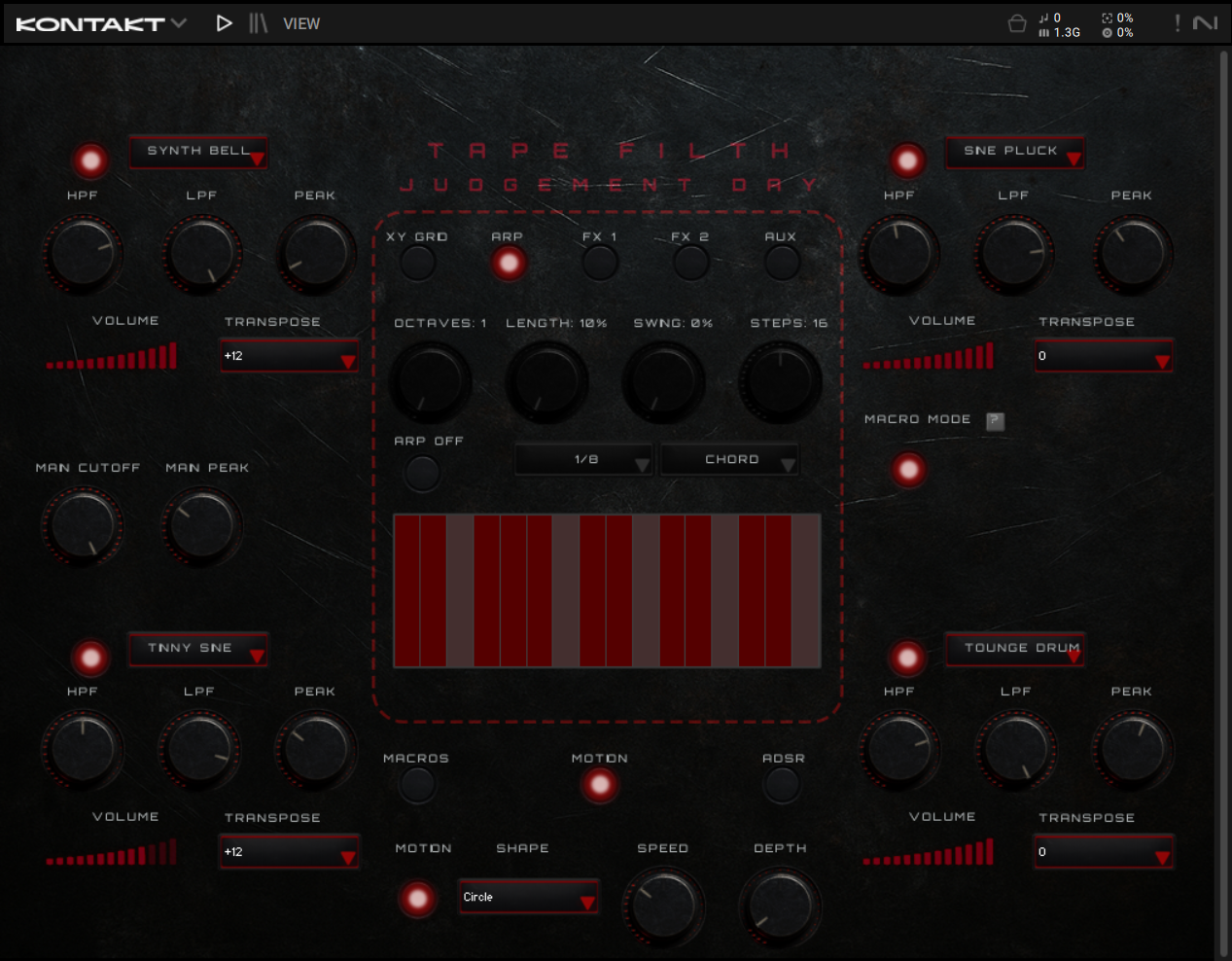Click the Kontakt play button in header
Screen dimensions: 1232x961
[x=224, y=23]
